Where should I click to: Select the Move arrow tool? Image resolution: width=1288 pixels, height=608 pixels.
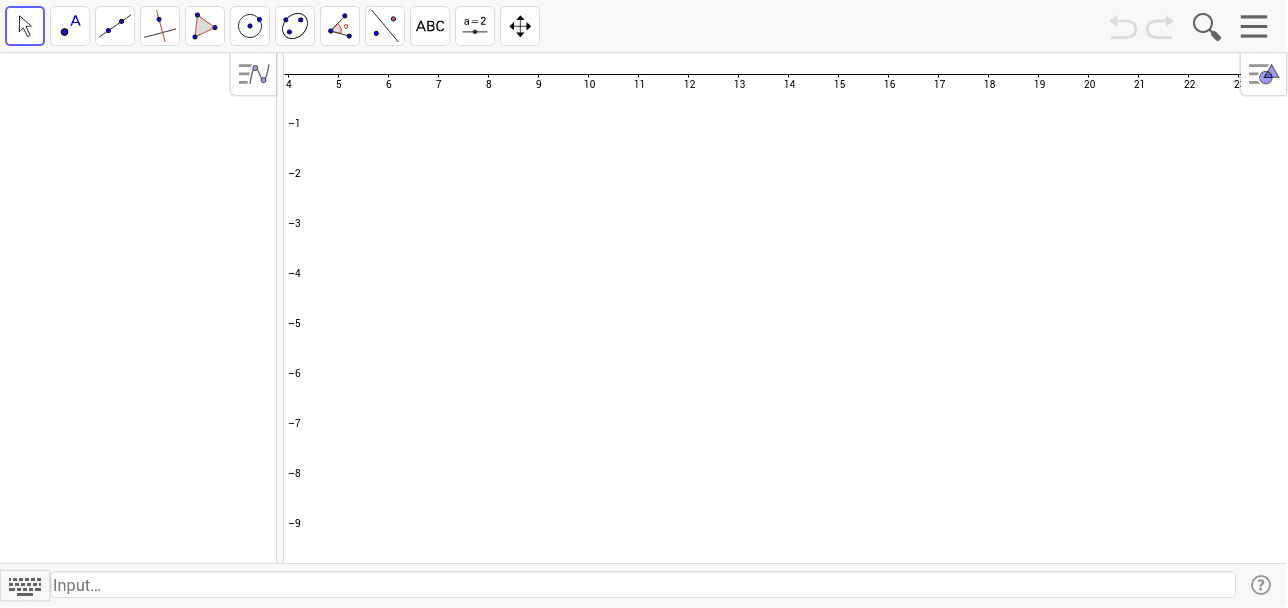pyautogui.click(x=25, y=26)
